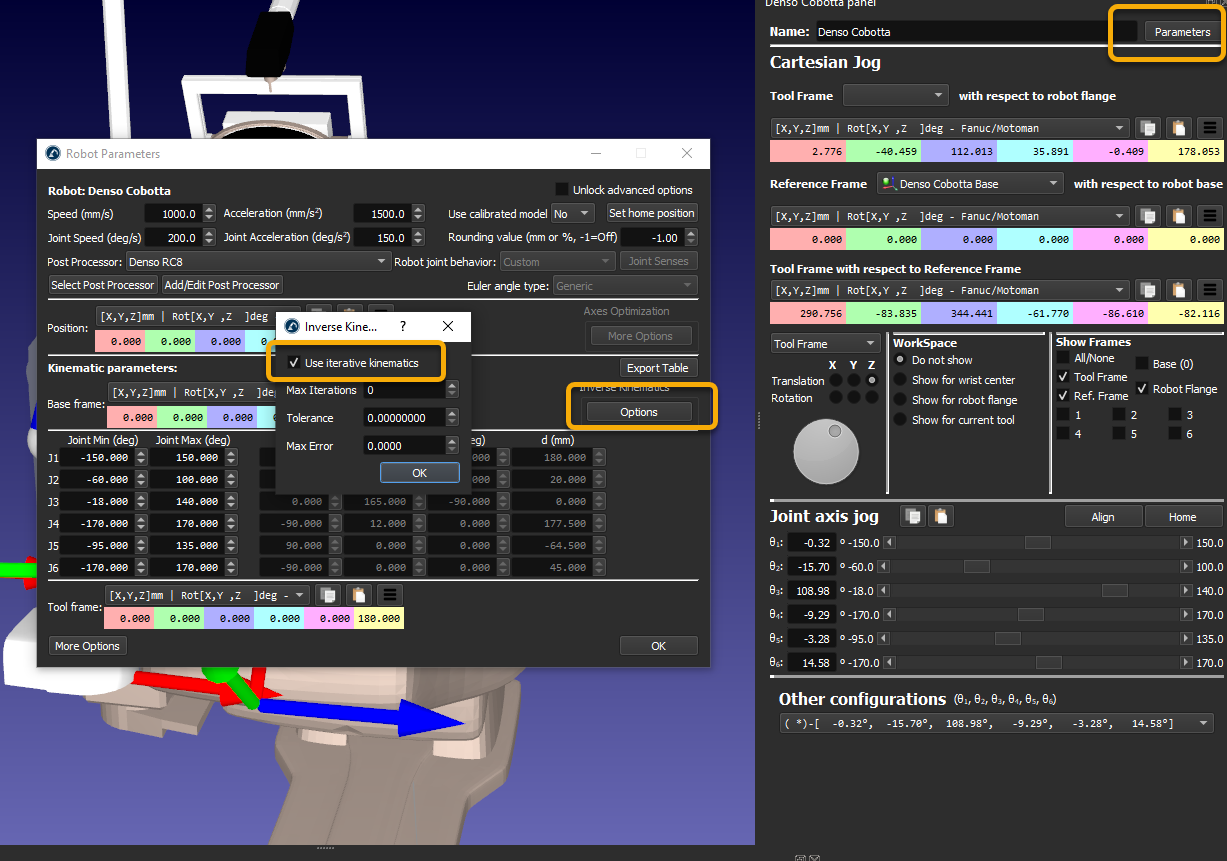Open hamburger menu for Tool Frame pose
Screen dimensions: 1227x861
1210,128
